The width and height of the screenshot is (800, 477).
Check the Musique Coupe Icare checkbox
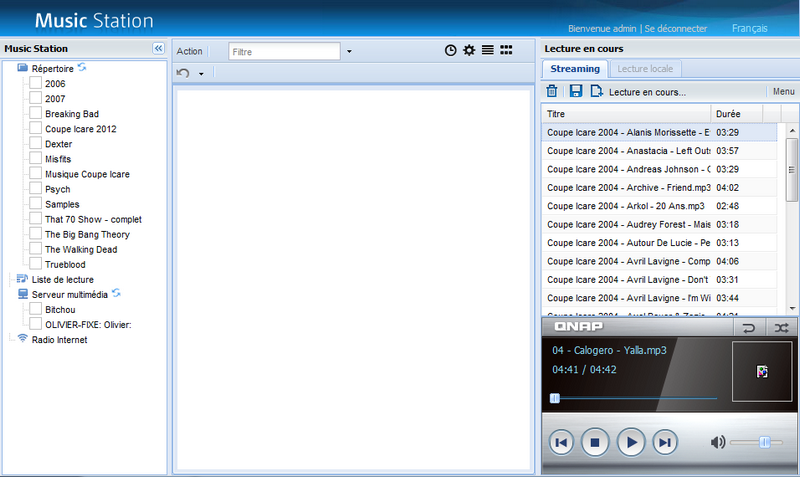[35, 173]
